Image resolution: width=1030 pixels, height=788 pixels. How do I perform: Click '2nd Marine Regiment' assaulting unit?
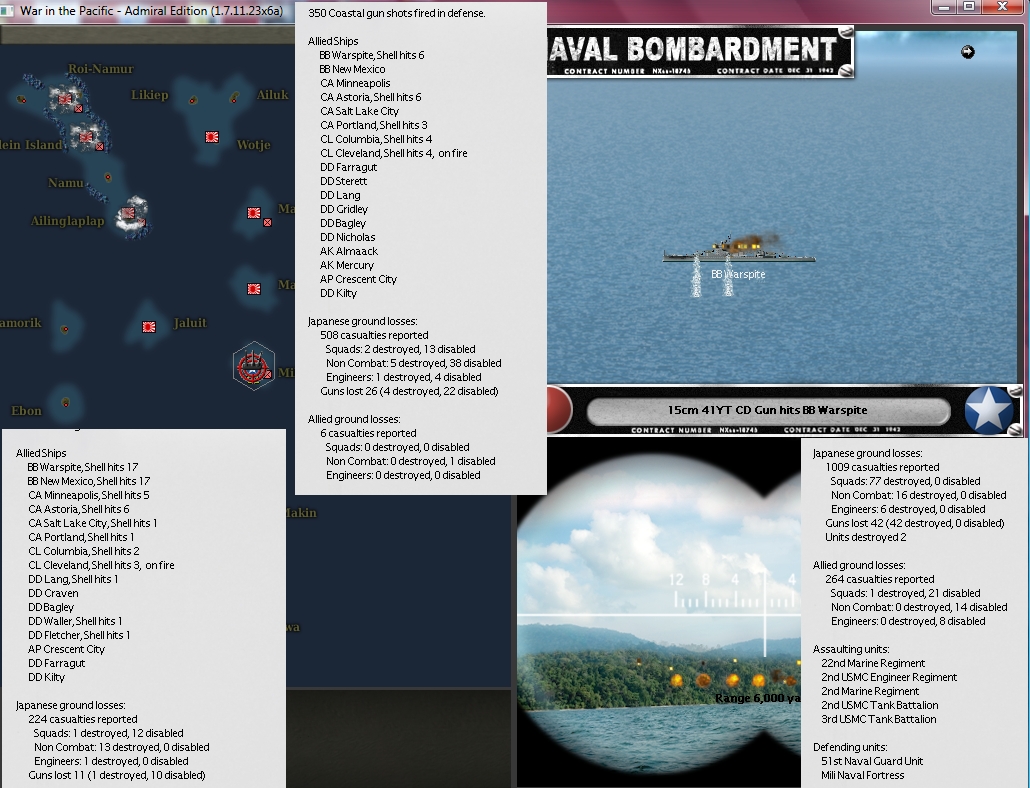870,691
